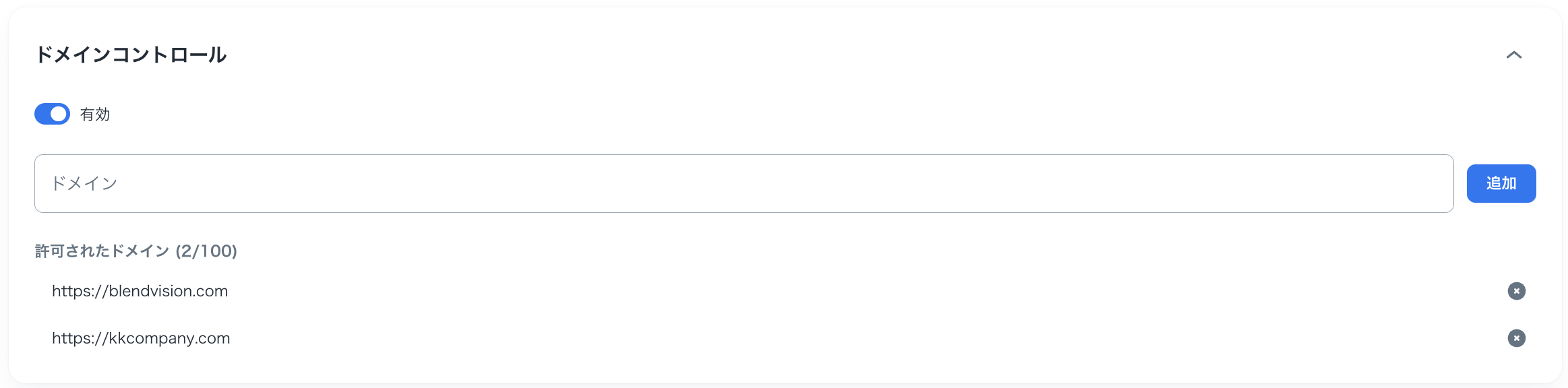Disable the 有効 toggle switch

[52, 114]
